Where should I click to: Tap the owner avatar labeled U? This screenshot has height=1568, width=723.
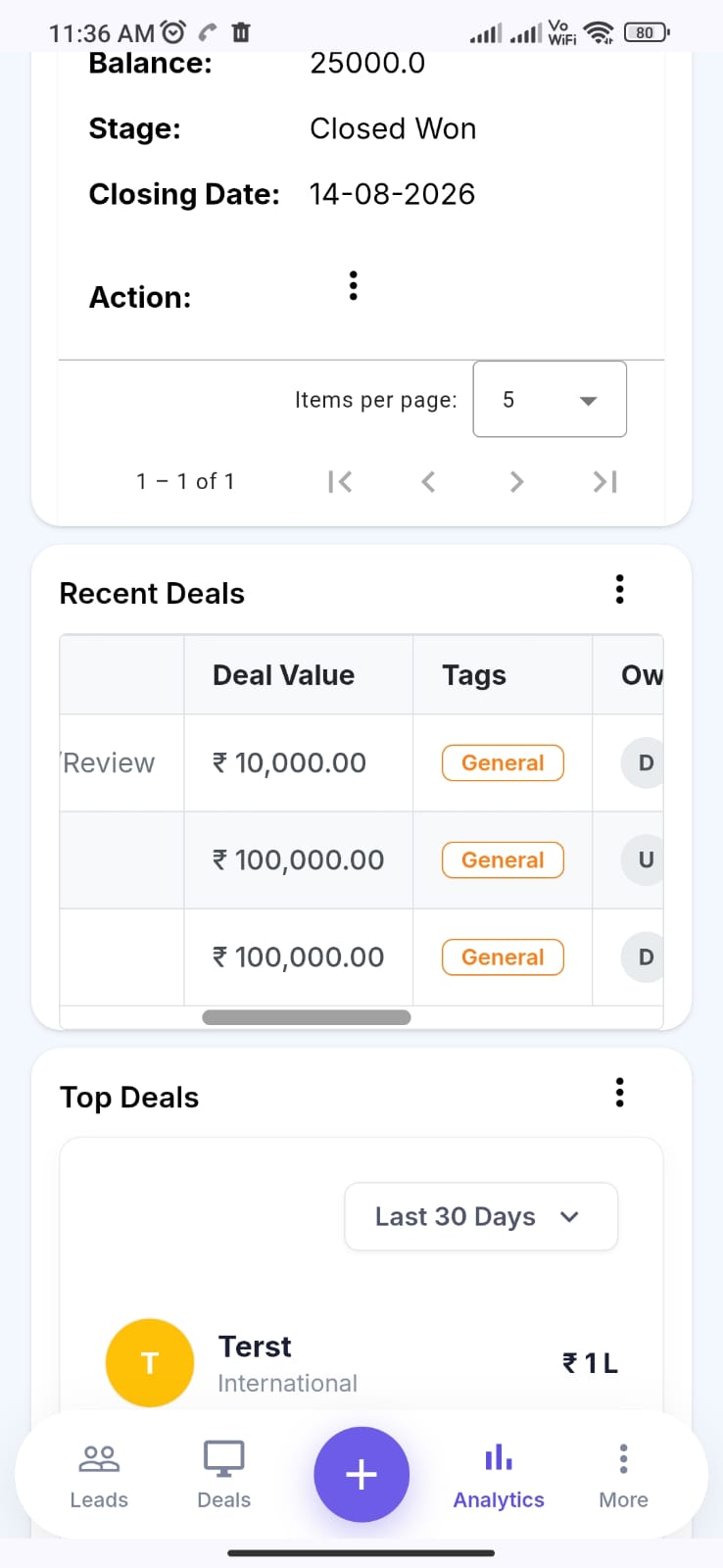pos(644,859)
